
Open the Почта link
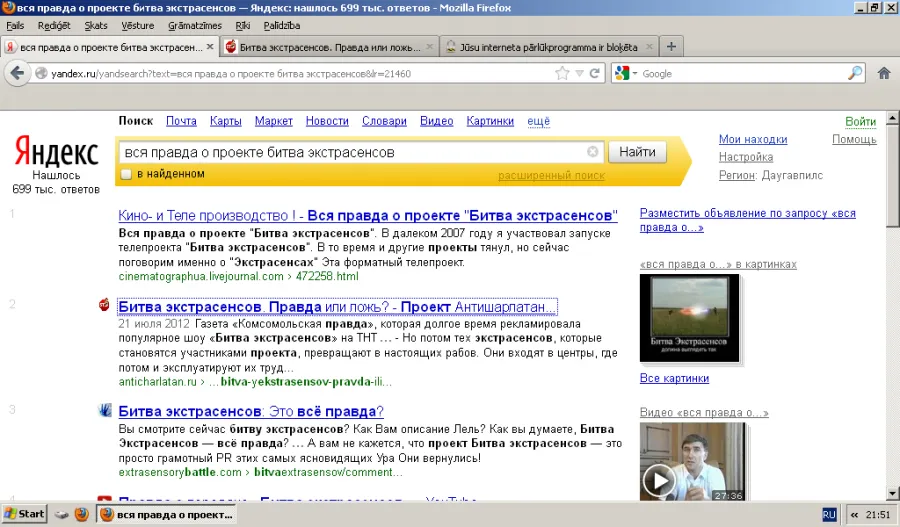[x=181, y=121]
